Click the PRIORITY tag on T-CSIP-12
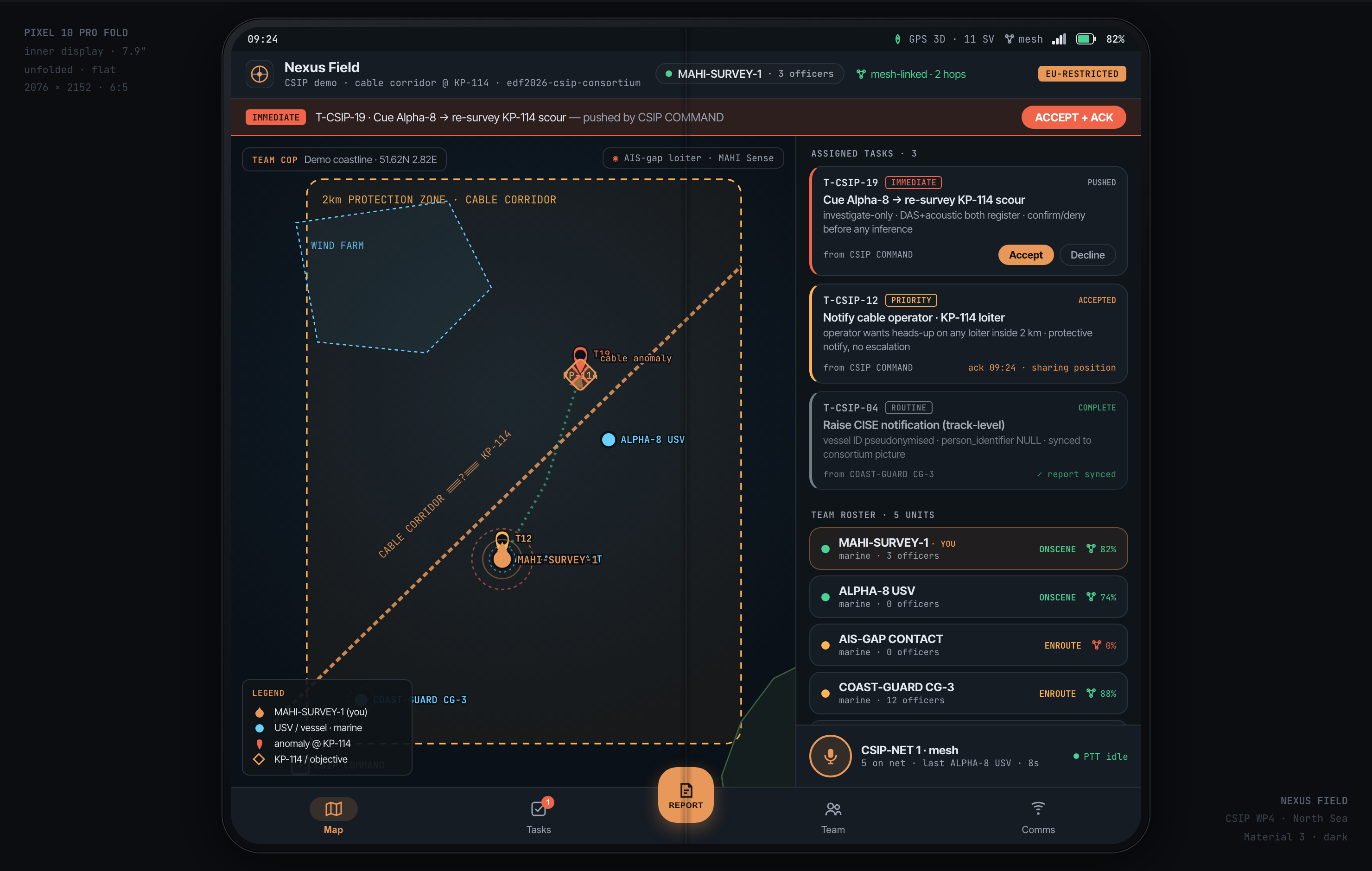Image resolution: width=1372 pixels, height=871 pixels. 910,300
